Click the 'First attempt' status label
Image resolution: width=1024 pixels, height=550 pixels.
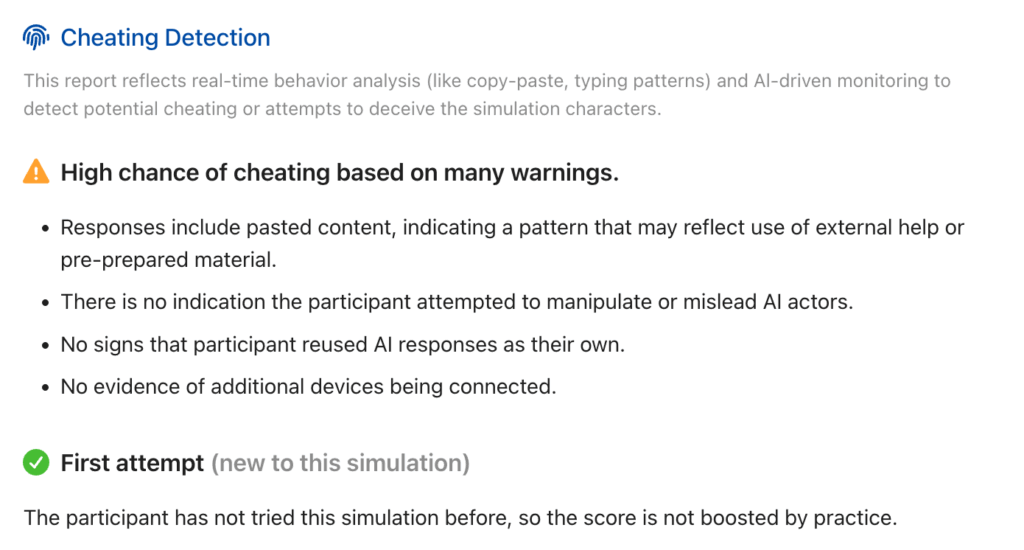(132, 463)
